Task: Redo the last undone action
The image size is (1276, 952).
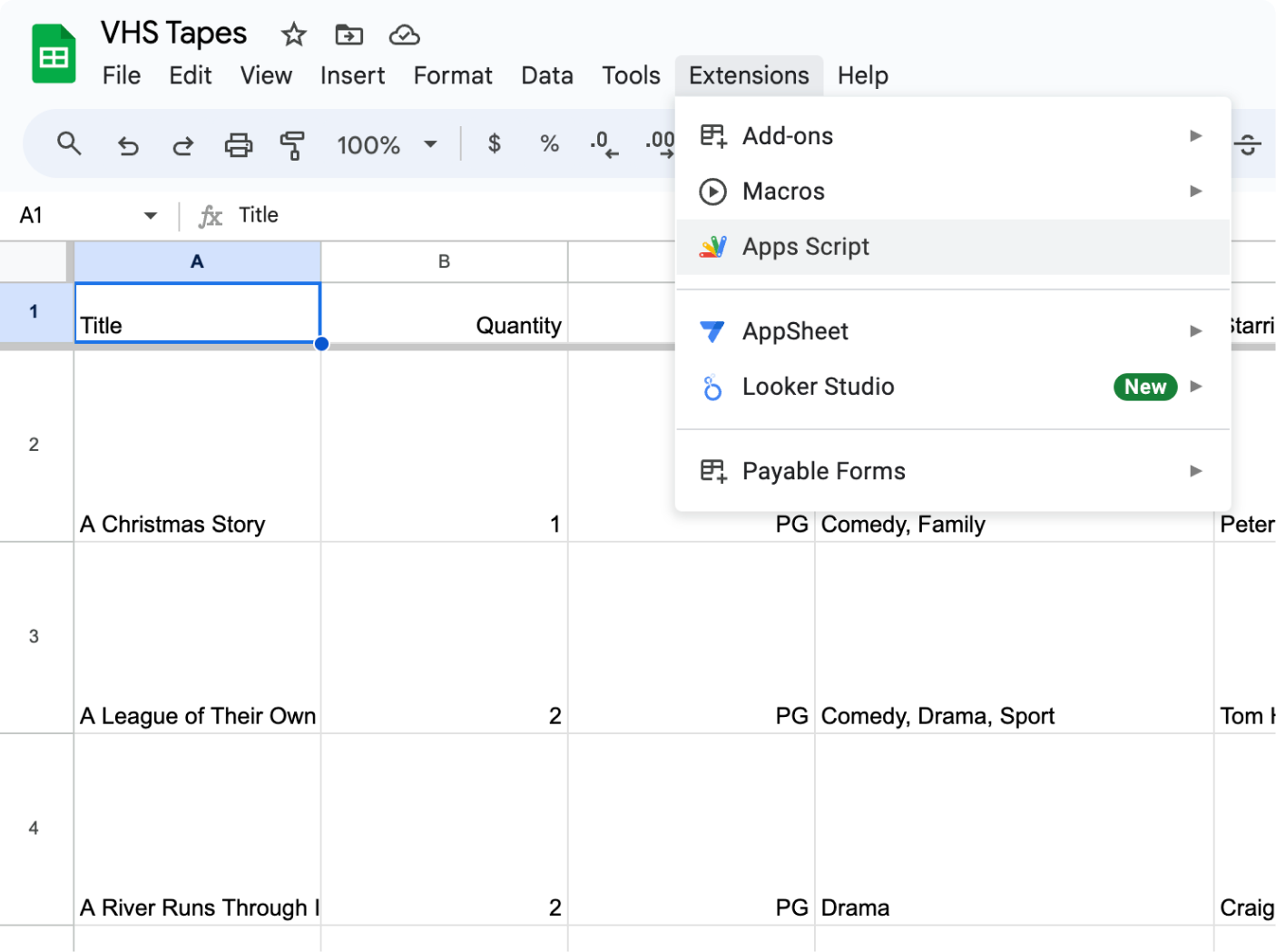Action: 183,144
